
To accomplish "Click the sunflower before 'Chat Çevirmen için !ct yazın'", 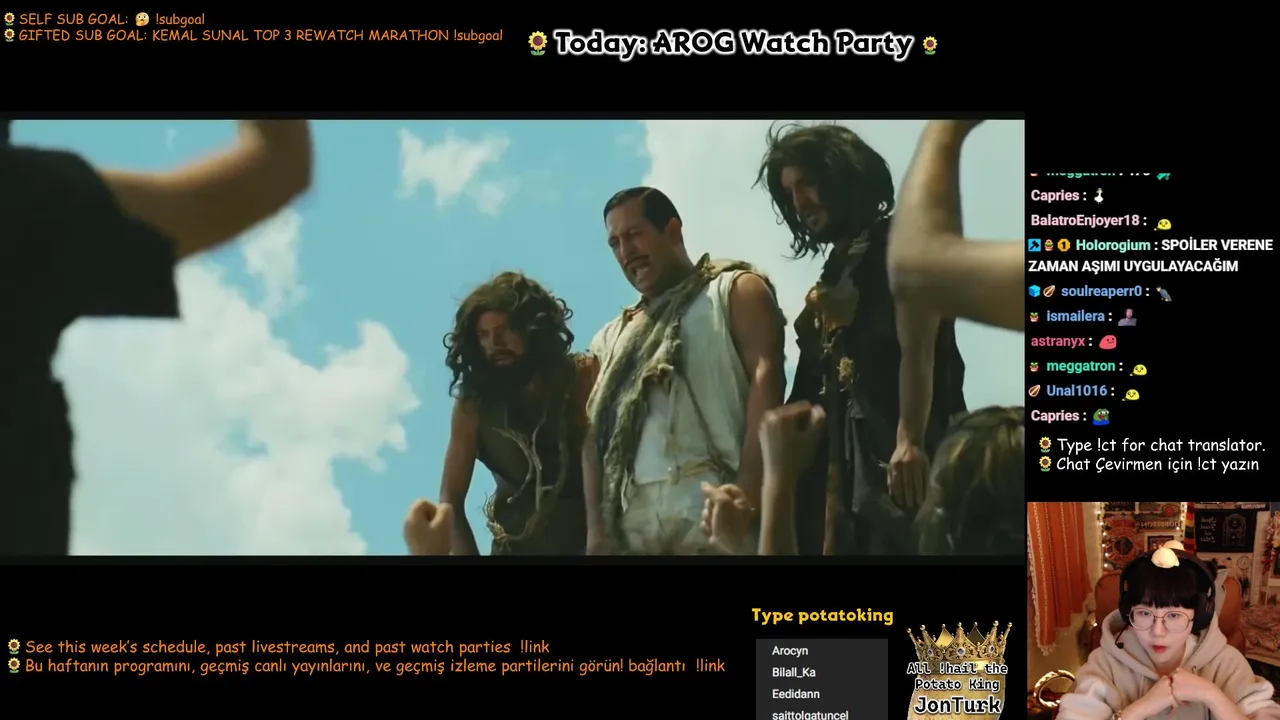I will [1045, 464].
